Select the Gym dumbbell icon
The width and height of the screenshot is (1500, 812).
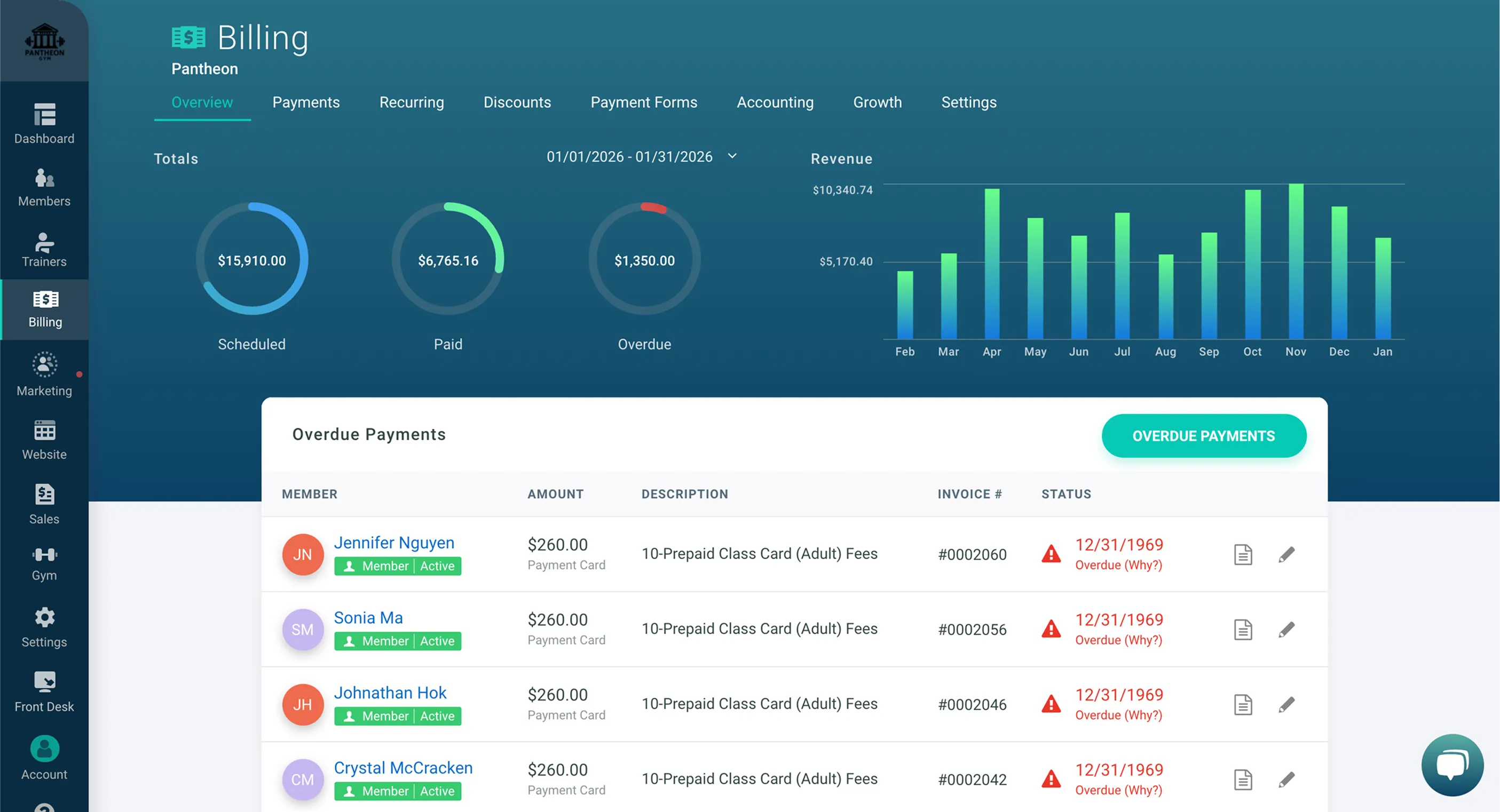pyautogui.click(x=44, y=555)
